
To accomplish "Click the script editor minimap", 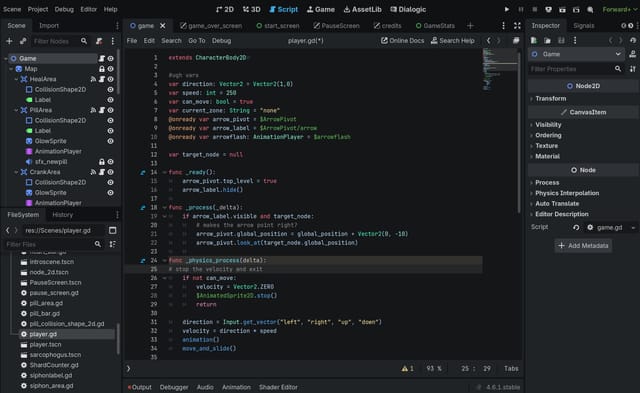I will [x=500, y=69].
